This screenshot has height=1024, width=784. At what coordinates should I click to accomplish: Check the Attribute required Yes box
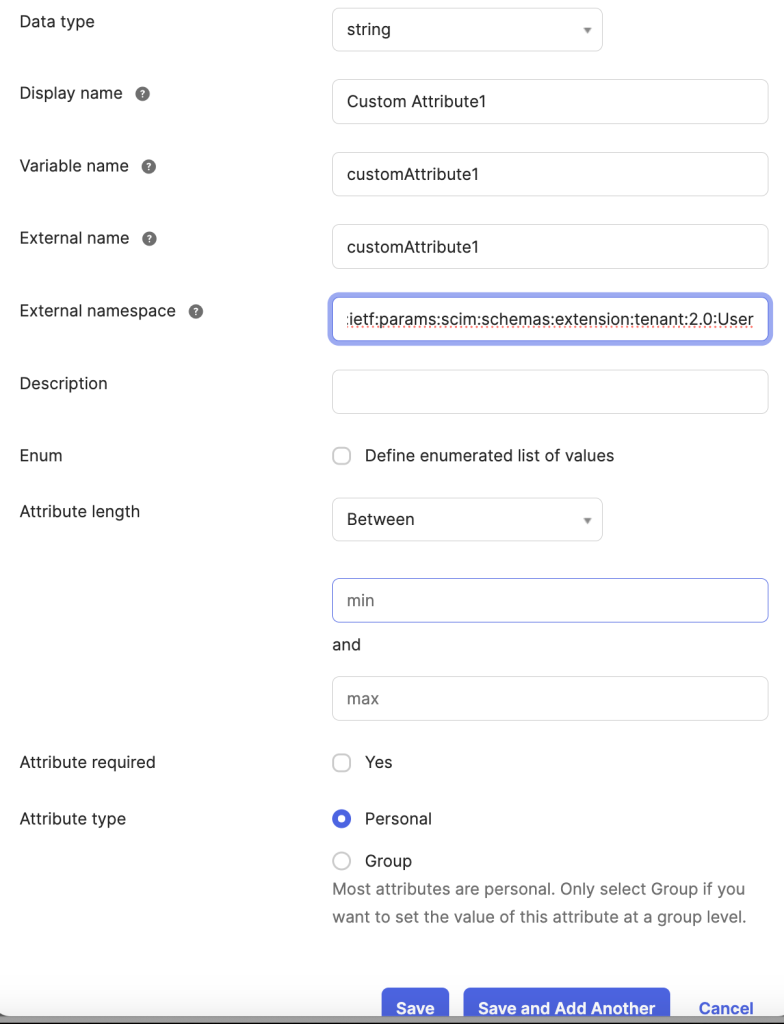click(x=342, y=763)
